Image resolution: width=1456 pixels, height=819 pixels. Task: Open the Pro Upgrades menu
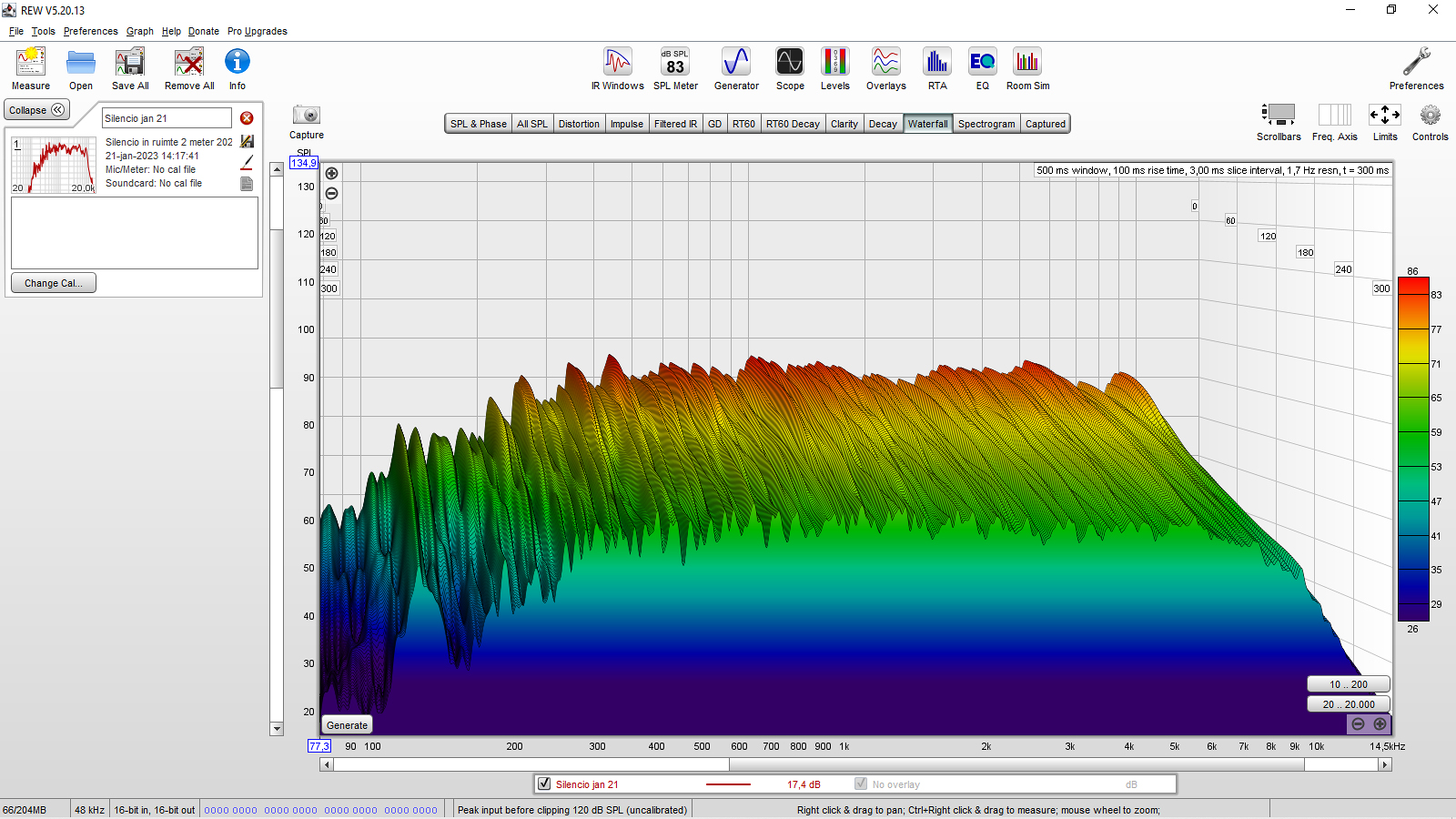coord(258,31)
